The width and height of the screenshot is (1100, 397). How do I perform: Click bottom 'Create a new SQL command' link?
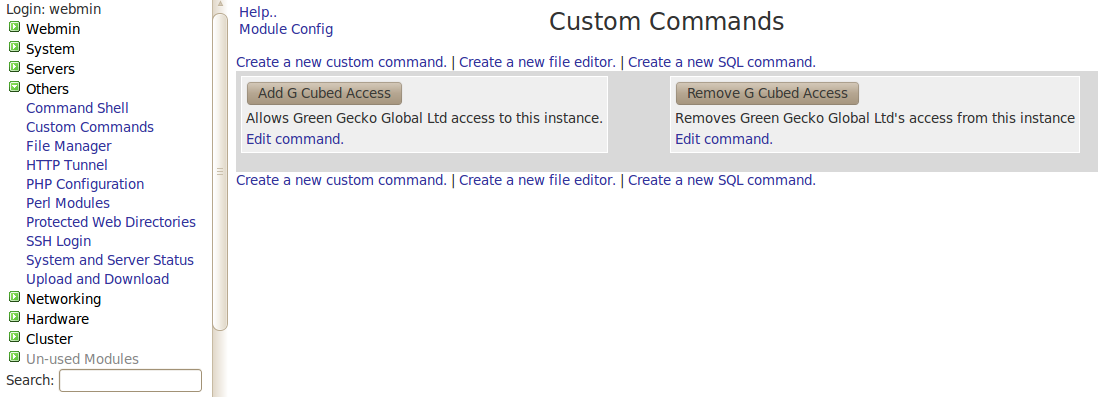pos(722,180)
